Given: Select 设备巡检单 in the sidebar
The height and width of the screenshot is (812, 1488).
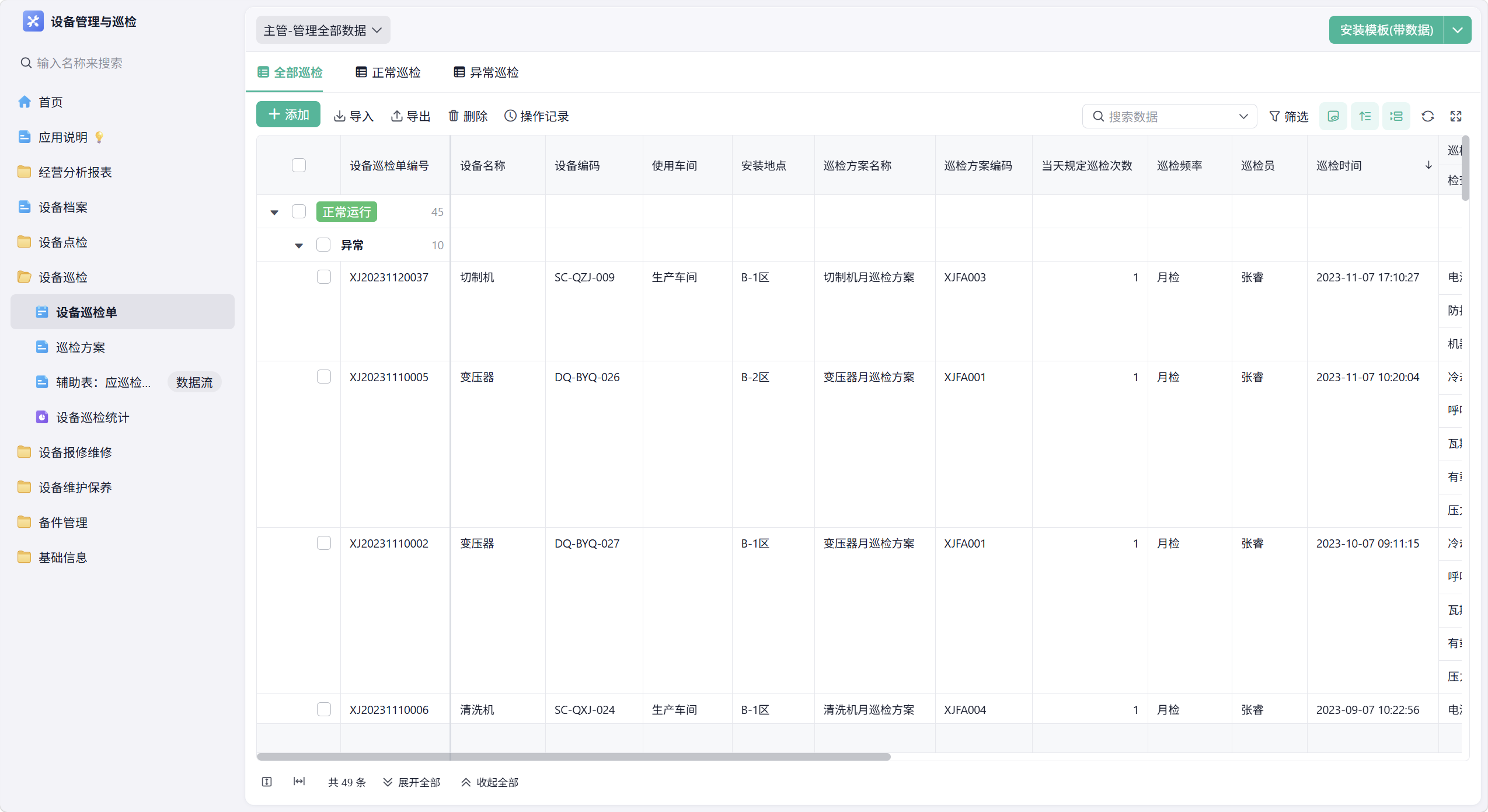Looking at the screenshot, I should (123, 312).
